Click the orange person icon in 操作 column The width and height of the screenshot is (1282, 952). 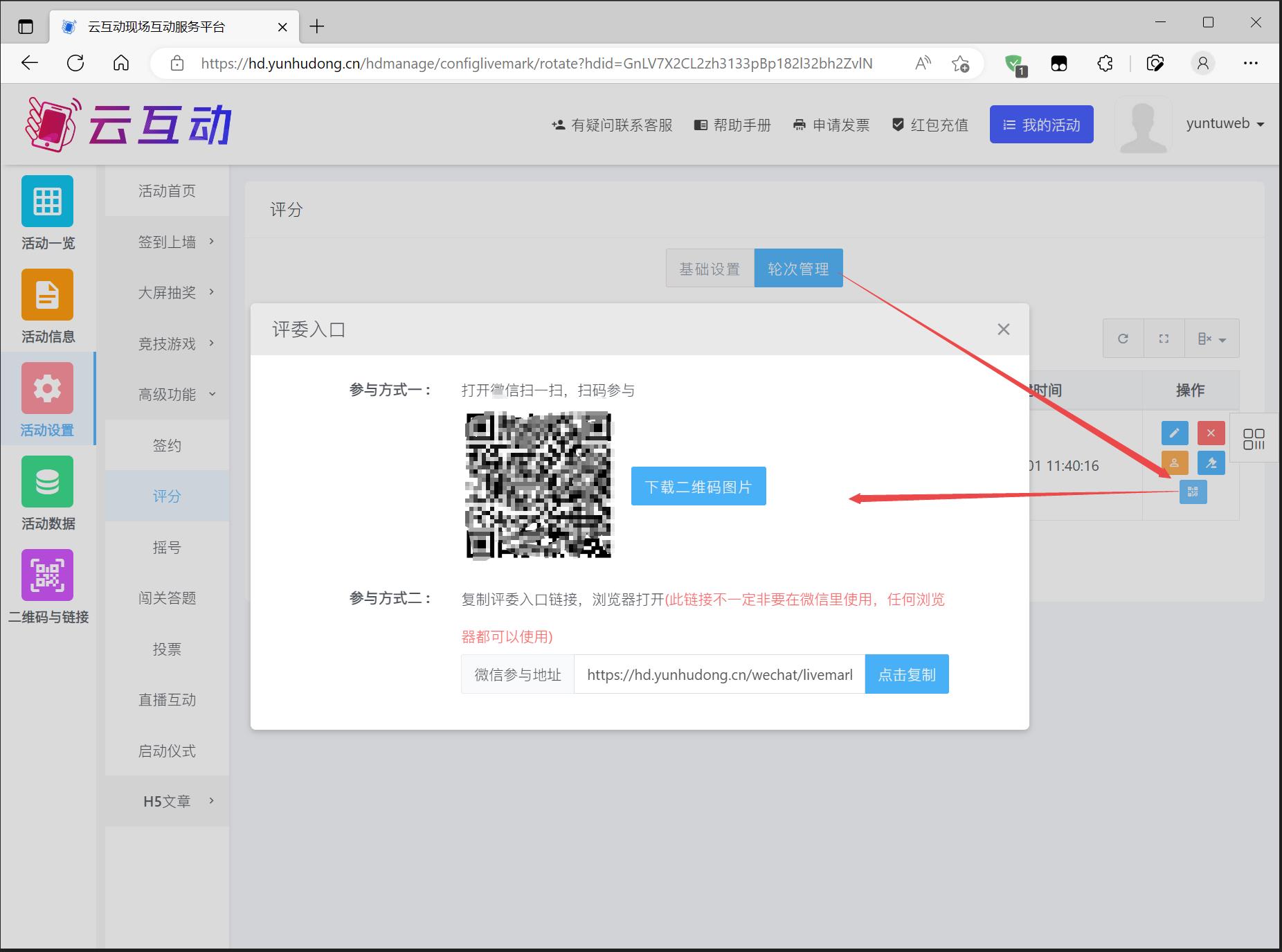(x=1174, y=463)
